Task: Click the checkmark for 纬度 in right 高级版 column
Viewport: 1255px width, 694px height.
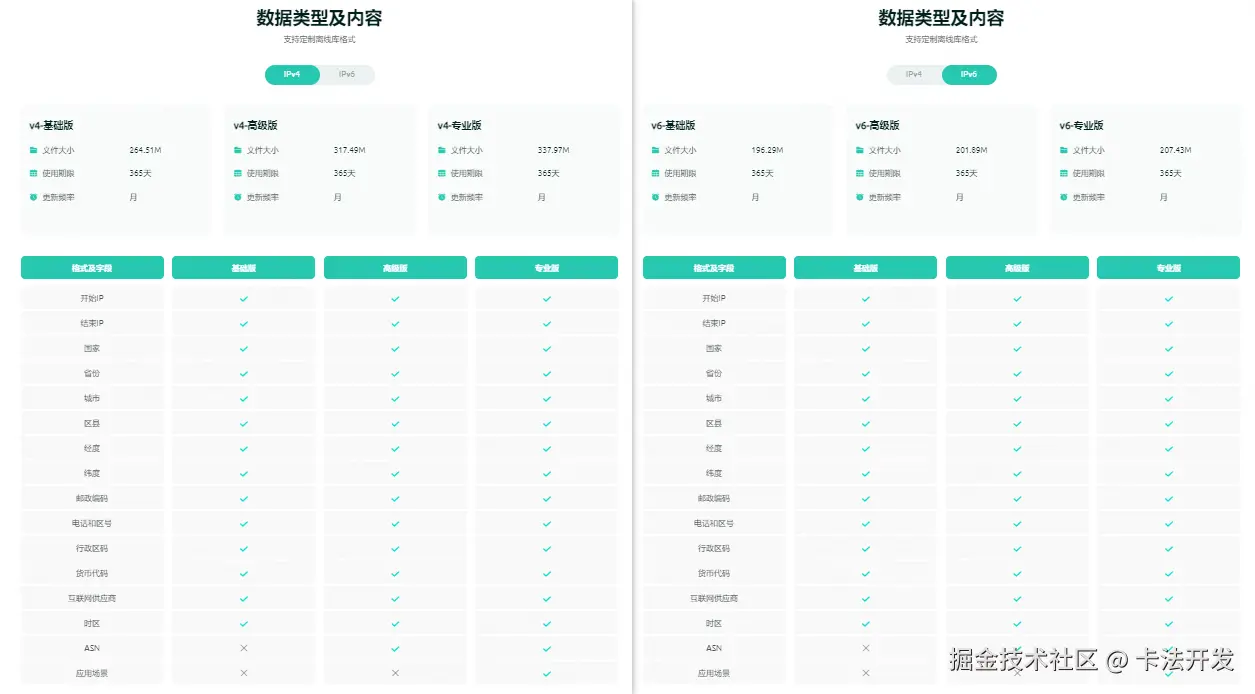Action: [1016, 472]
